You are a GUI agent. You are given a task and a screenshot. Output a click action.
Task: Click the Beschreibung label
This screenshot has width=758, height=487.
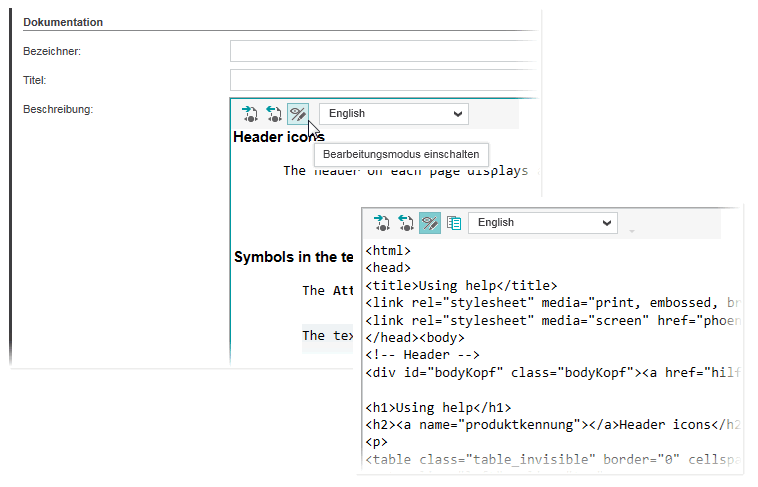[58, 109]
